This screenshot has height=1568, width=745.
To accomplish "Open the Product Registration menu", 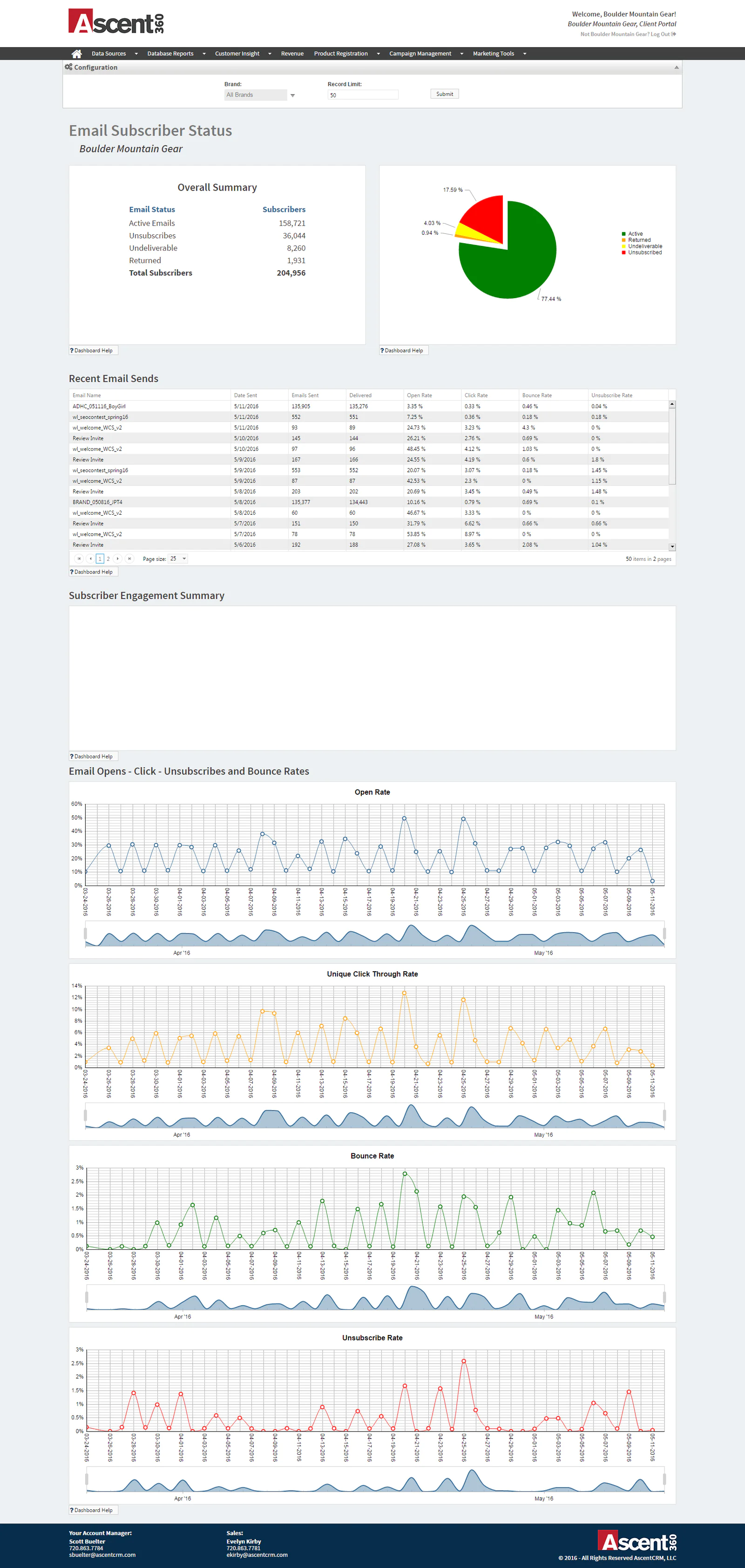I will coord(341,54).
